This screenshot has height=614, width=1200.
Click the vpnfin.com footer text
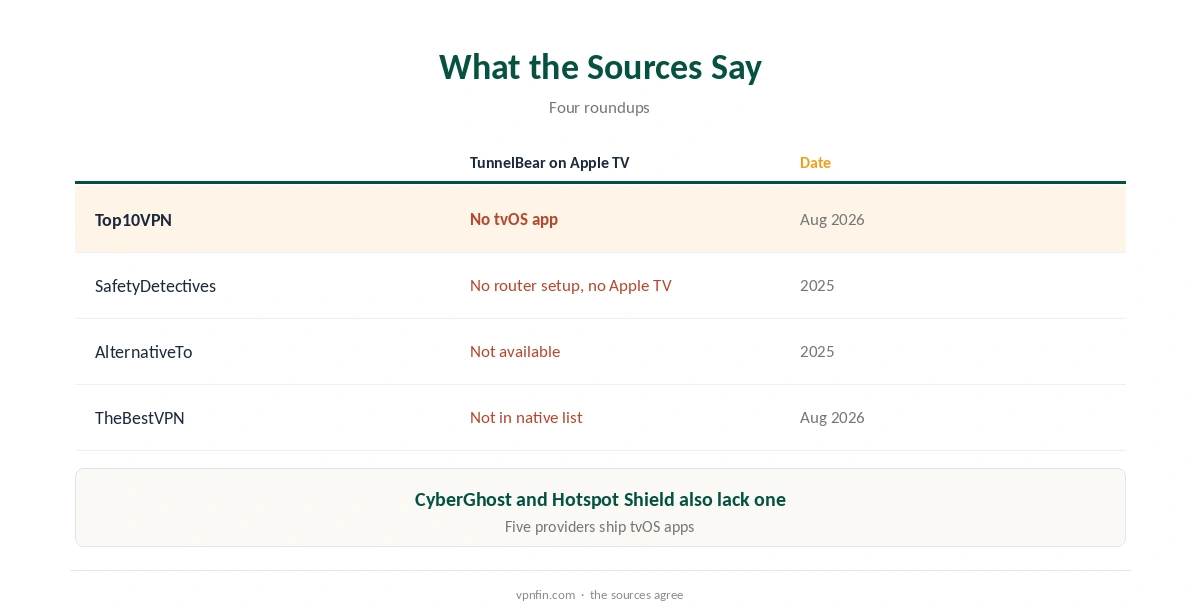(545, 594)
